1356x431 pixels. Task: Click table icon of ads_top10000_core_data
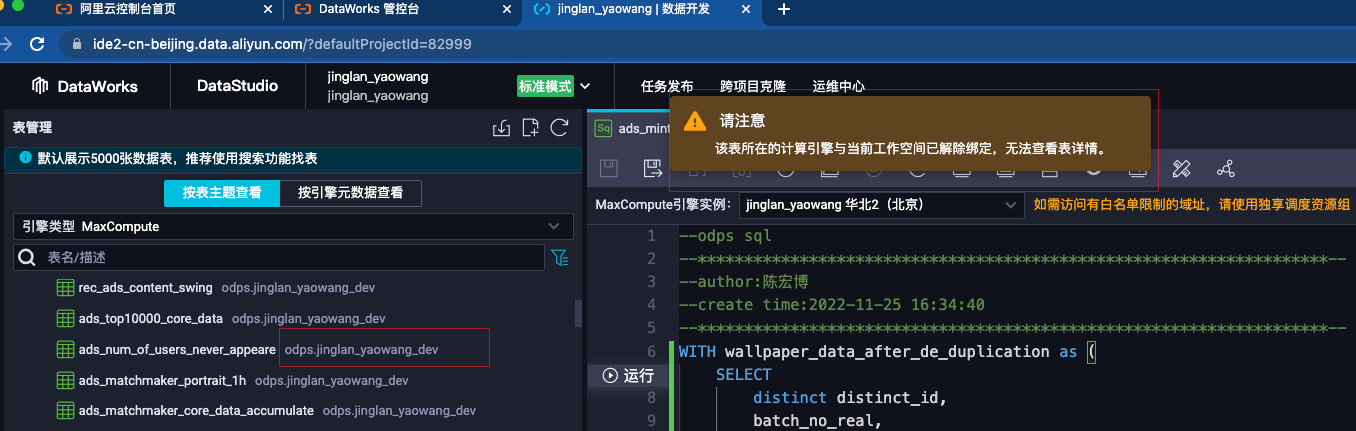[x=65, y=319]
